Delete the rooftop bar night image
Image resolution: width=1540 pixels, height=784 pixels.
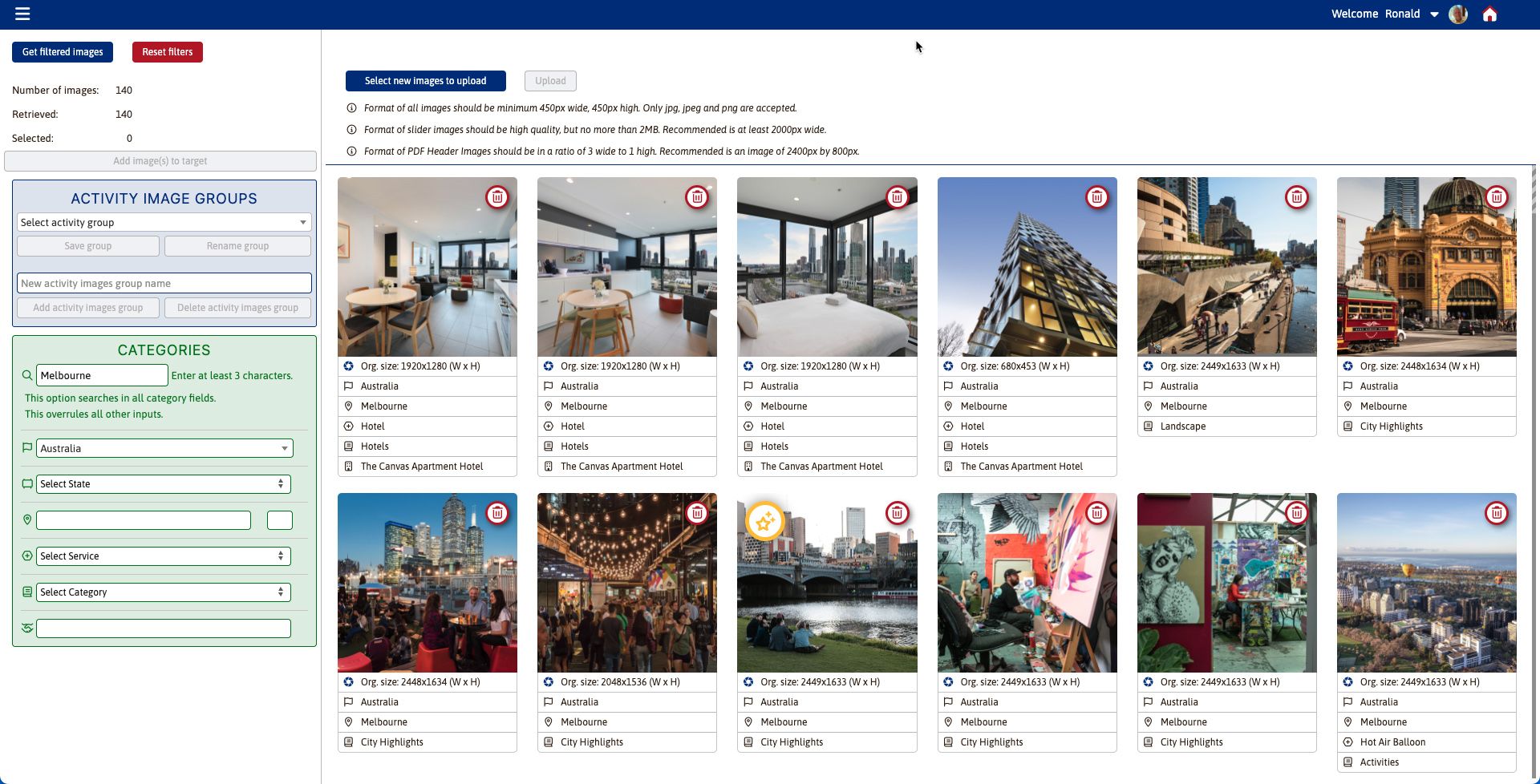(497, 513)
